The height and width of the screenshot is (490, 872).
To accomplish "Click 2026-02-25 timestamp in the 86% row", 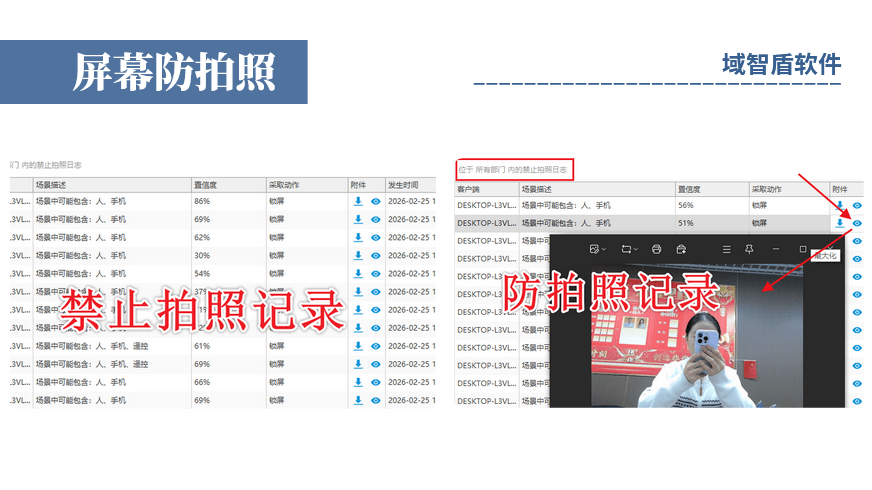I will click(412, 201).
